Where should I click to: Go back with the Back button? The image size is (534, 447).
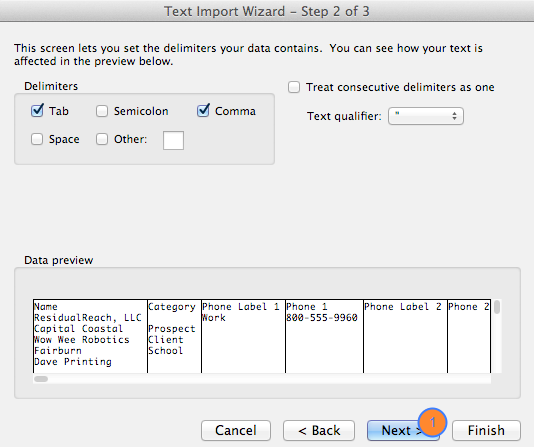tap(319, 430)
